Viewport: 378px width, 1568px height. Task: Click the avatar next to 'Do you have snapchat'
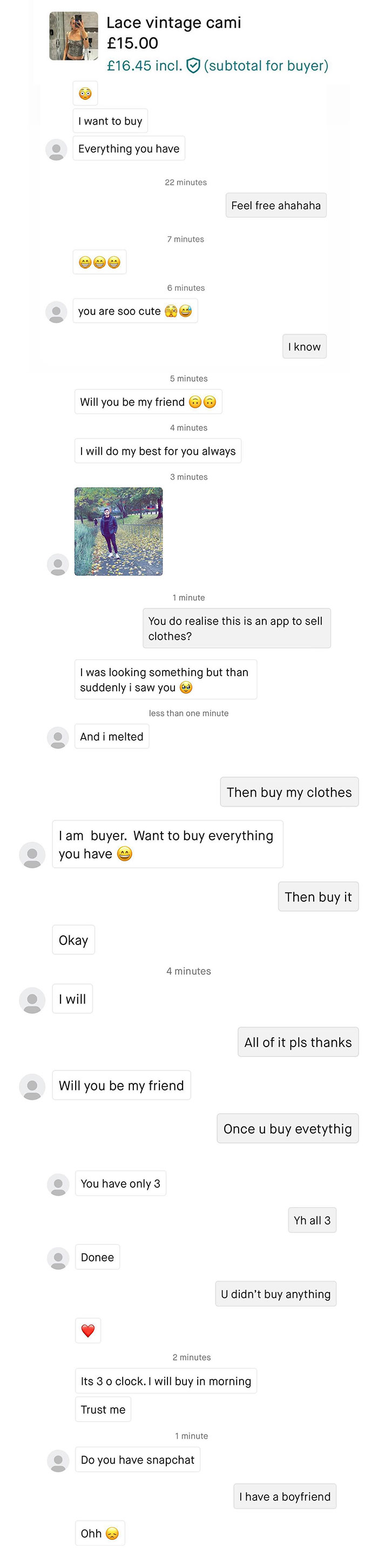tap(57, 1459)
